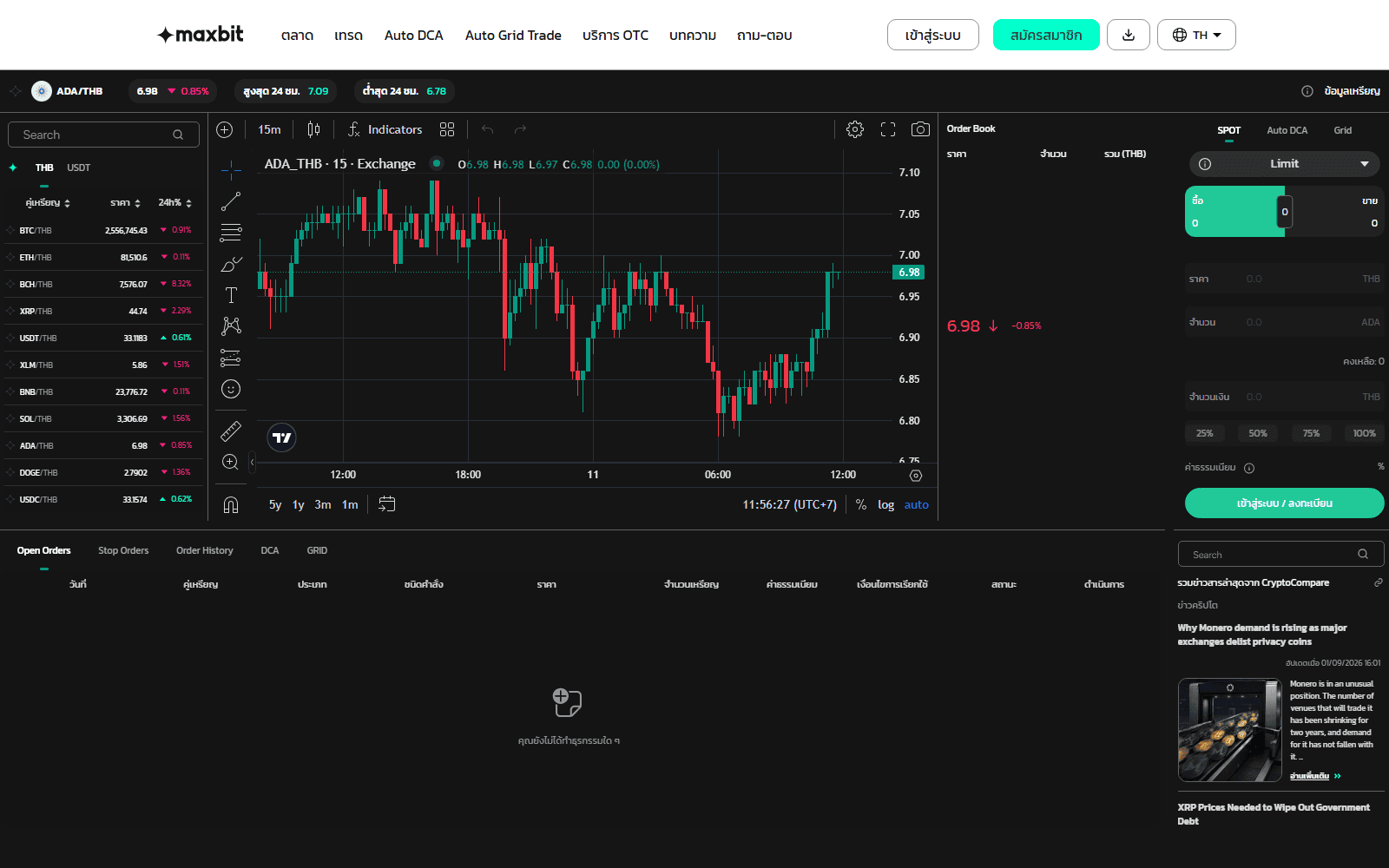Select the ruler measure tool
This screenshot has height=868, width=1389.
pyautogui.click(x=231, y=431)
